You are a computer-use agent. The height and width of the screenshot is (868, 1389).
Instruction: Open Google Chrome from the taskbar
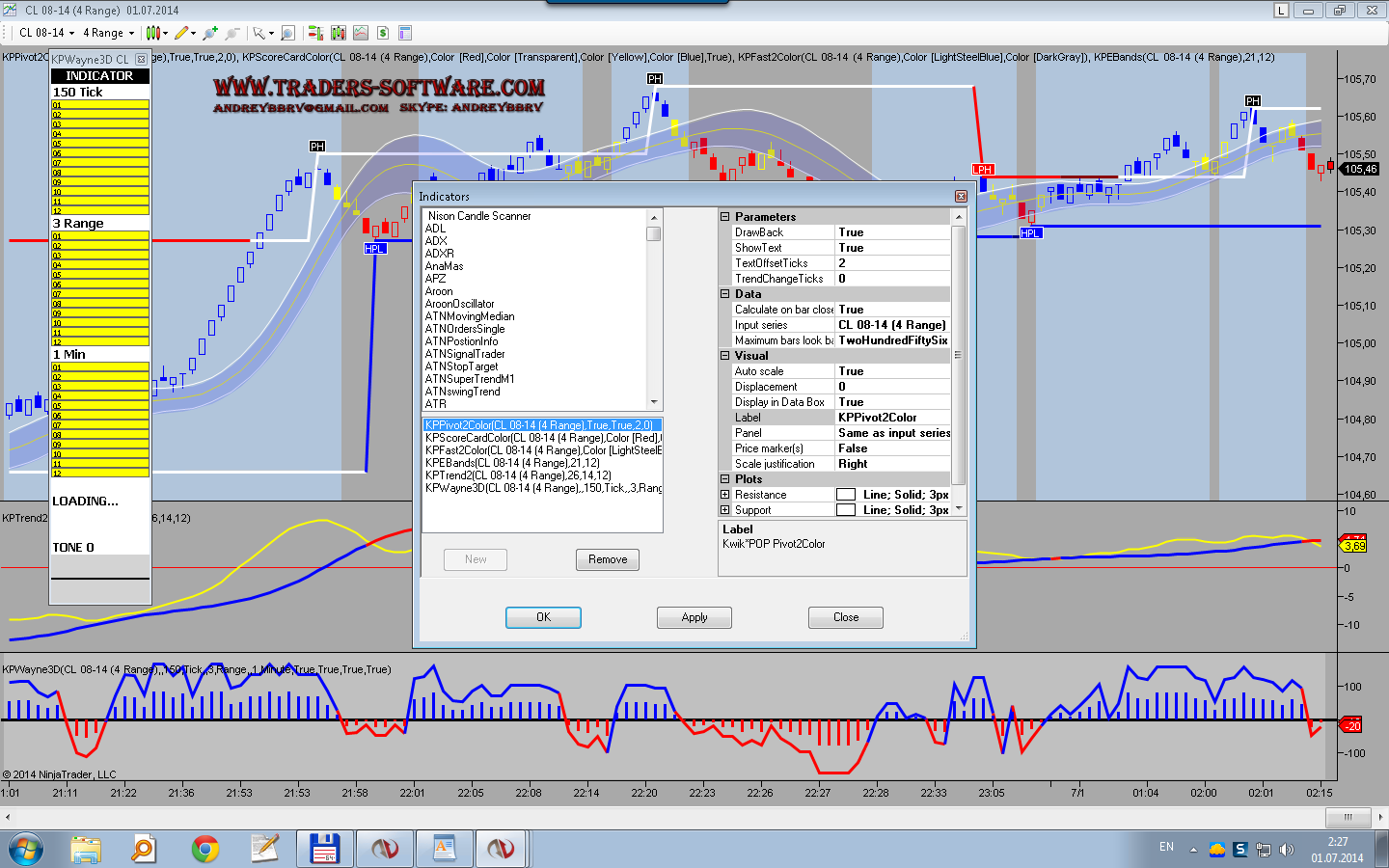pyautogui.click(x=204, y=849)
